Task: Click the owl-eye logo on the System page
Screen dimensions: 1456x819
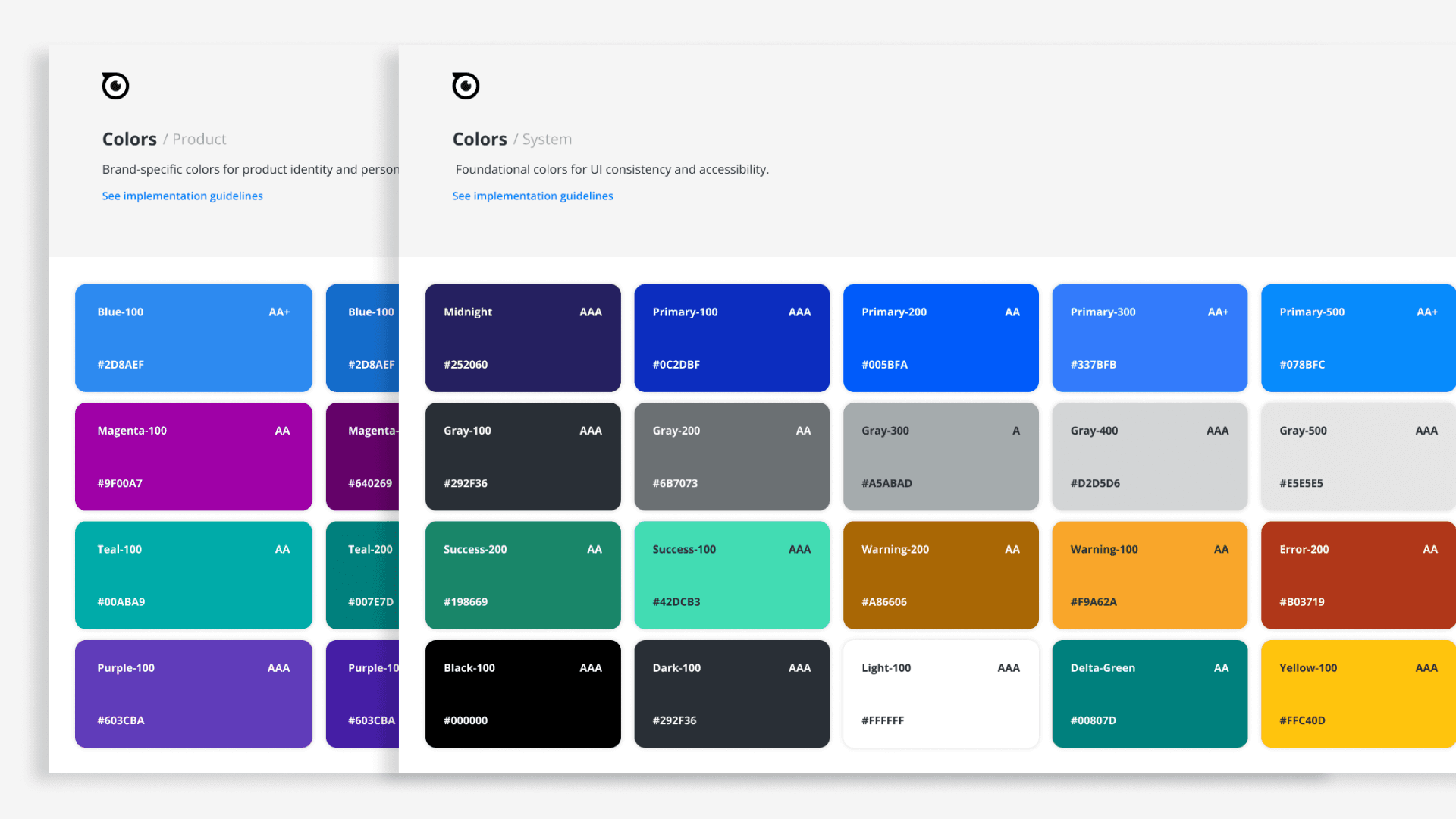Action: point(466,86)
